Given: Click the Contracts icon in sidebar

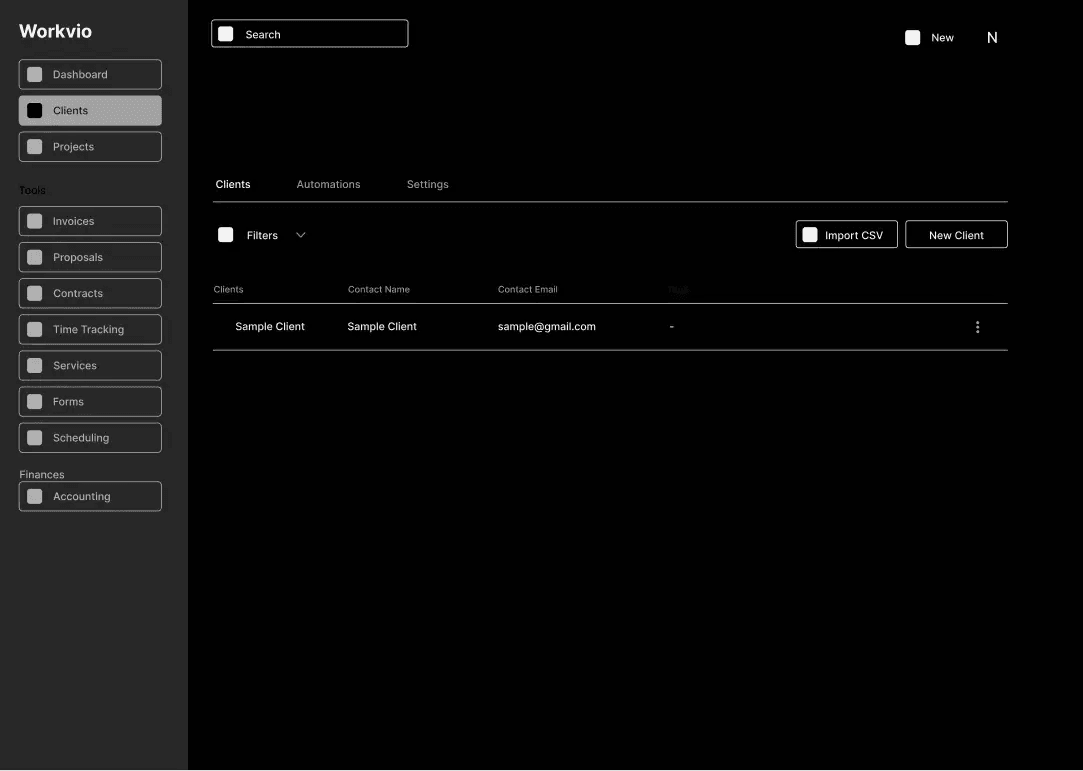Looking at the screenshot, I should [x=35, y=294].
